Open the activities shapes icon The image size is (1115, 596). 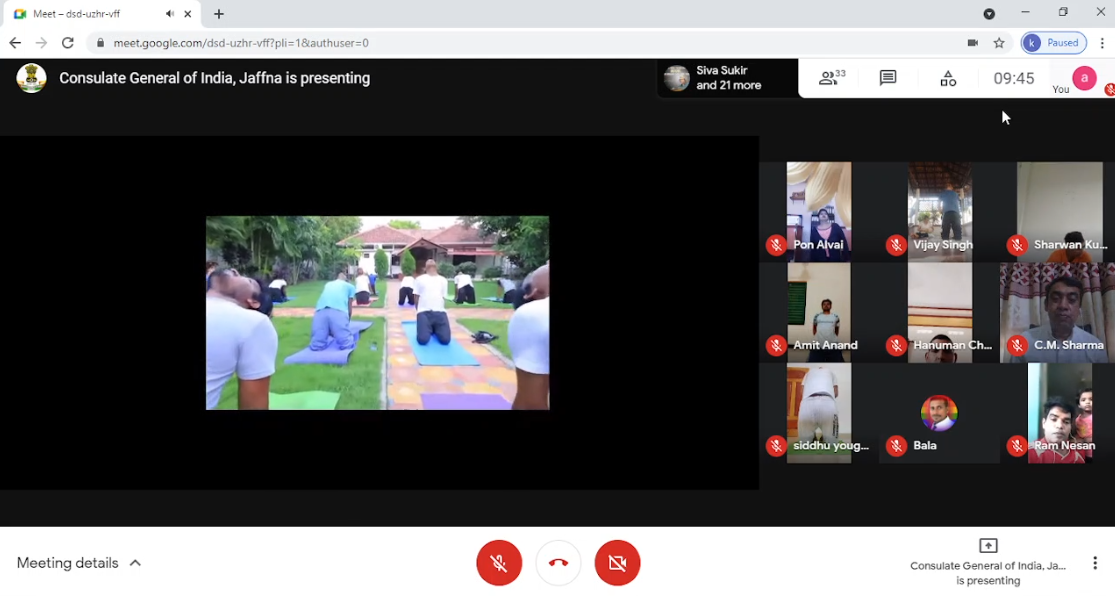coord(948,78)
